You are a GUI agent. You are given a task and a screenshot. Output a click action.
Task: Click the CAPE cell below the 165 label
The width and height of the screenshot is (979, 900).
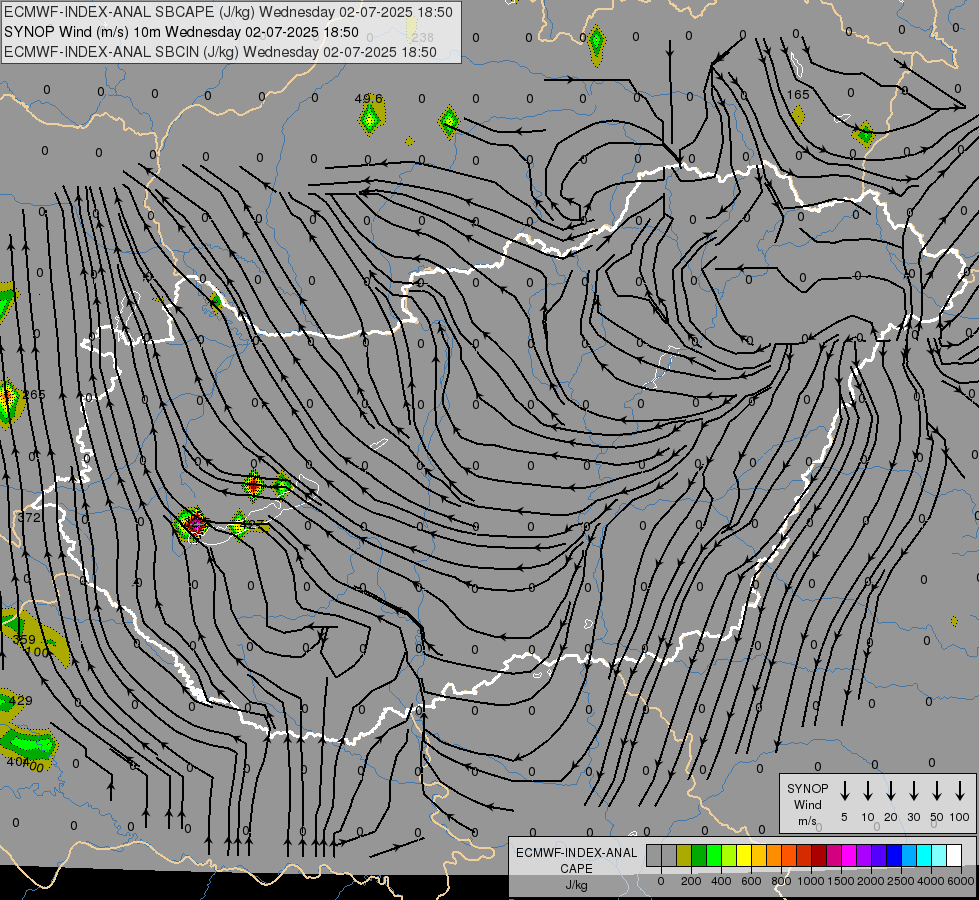[797, 116]
